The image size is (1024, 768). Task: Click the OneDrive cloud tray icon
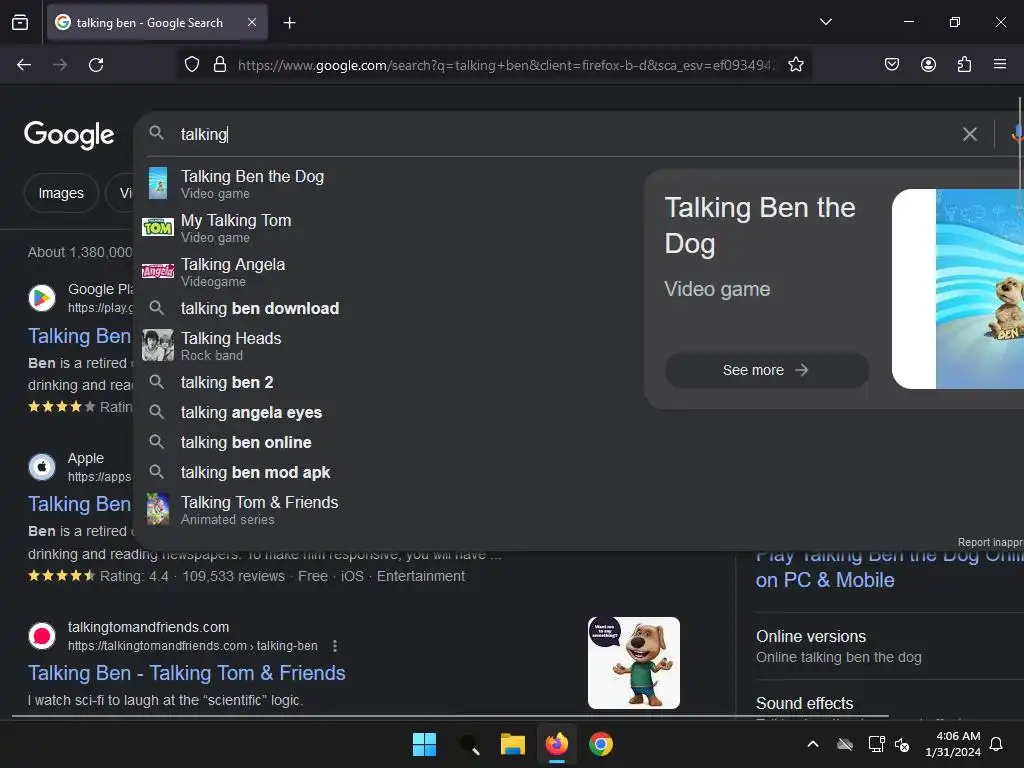click(845, 744)
